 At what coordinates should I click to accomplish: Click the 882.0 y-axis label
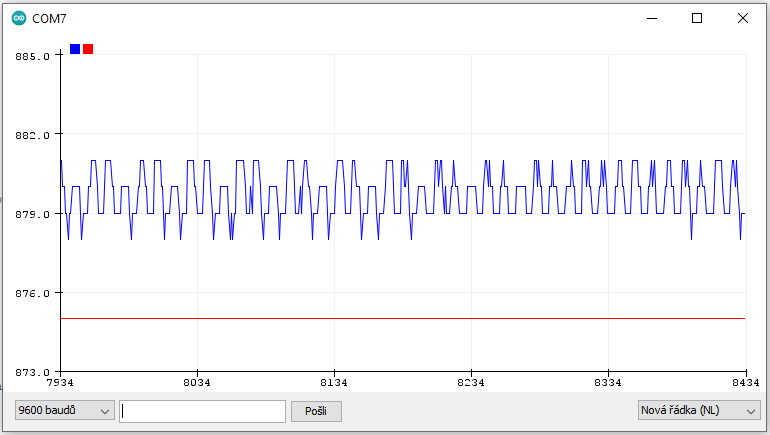tap(32, 135)
